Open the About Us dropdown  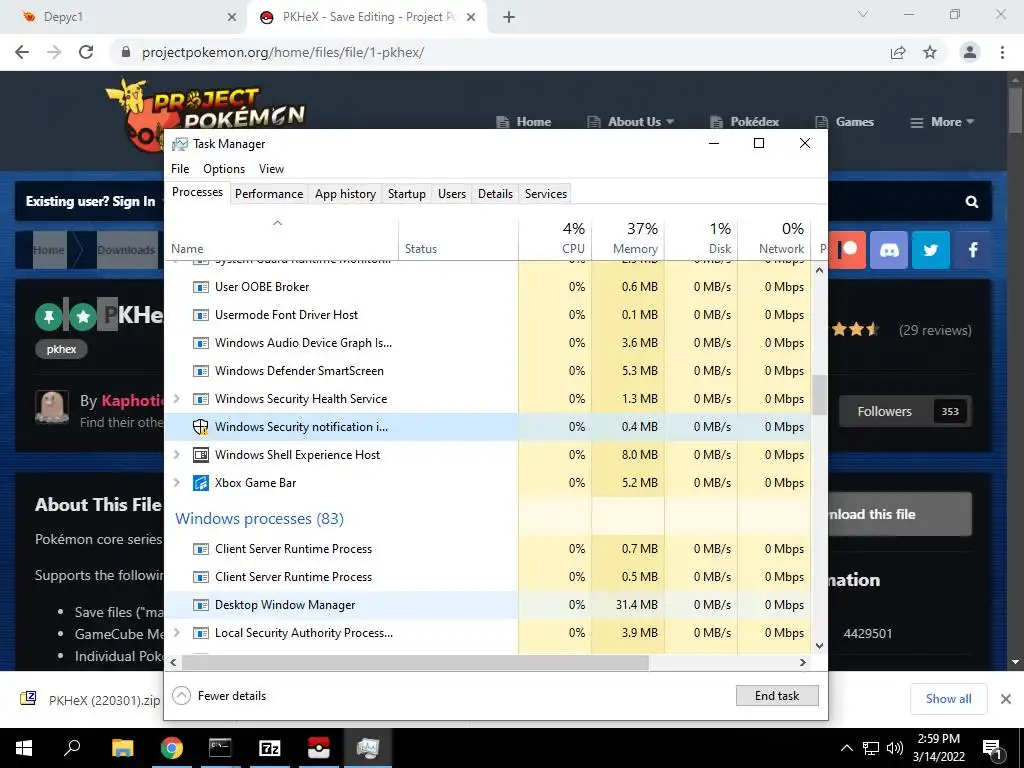(631, 122)
